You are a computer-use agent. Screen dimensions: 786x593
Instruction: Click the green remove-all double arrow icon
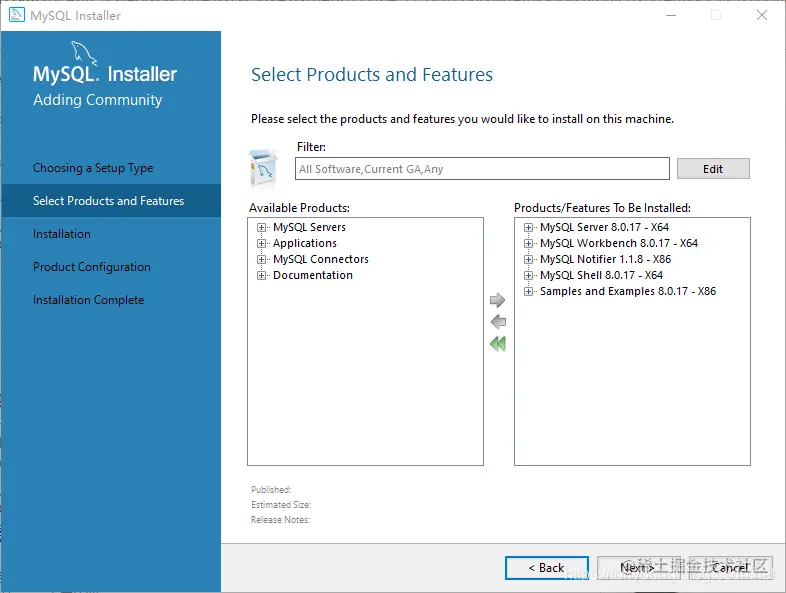click(x=498, y=344)
